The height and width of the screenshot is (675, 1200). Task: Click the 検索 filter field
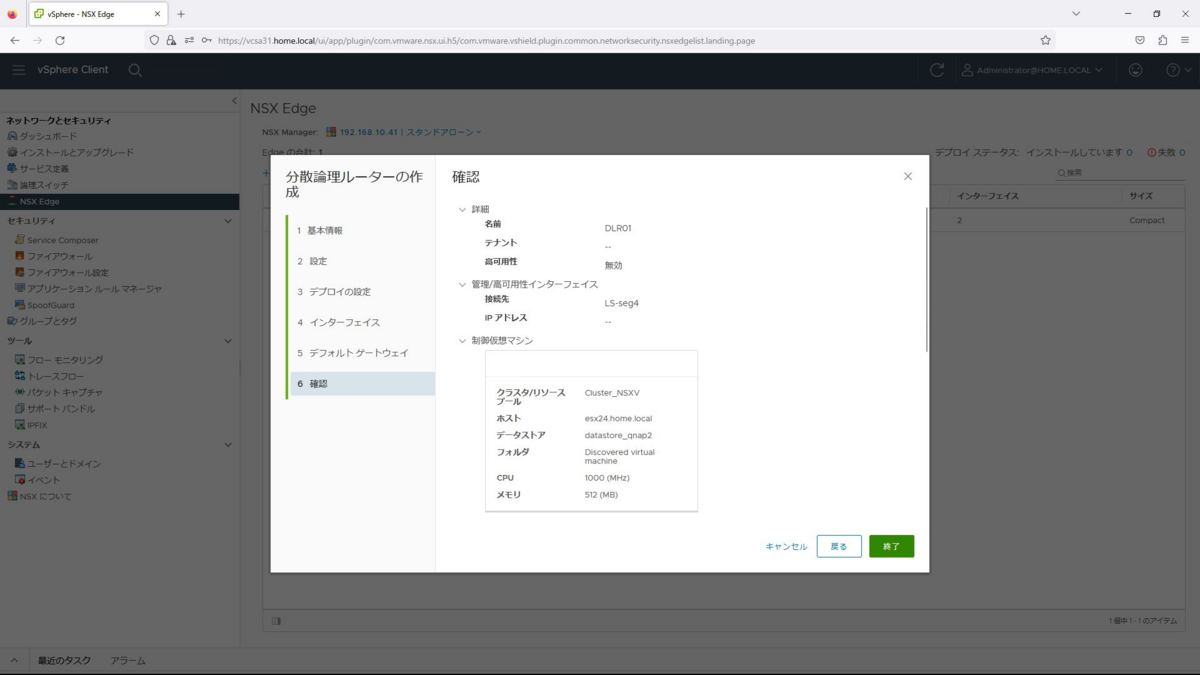1121,173
